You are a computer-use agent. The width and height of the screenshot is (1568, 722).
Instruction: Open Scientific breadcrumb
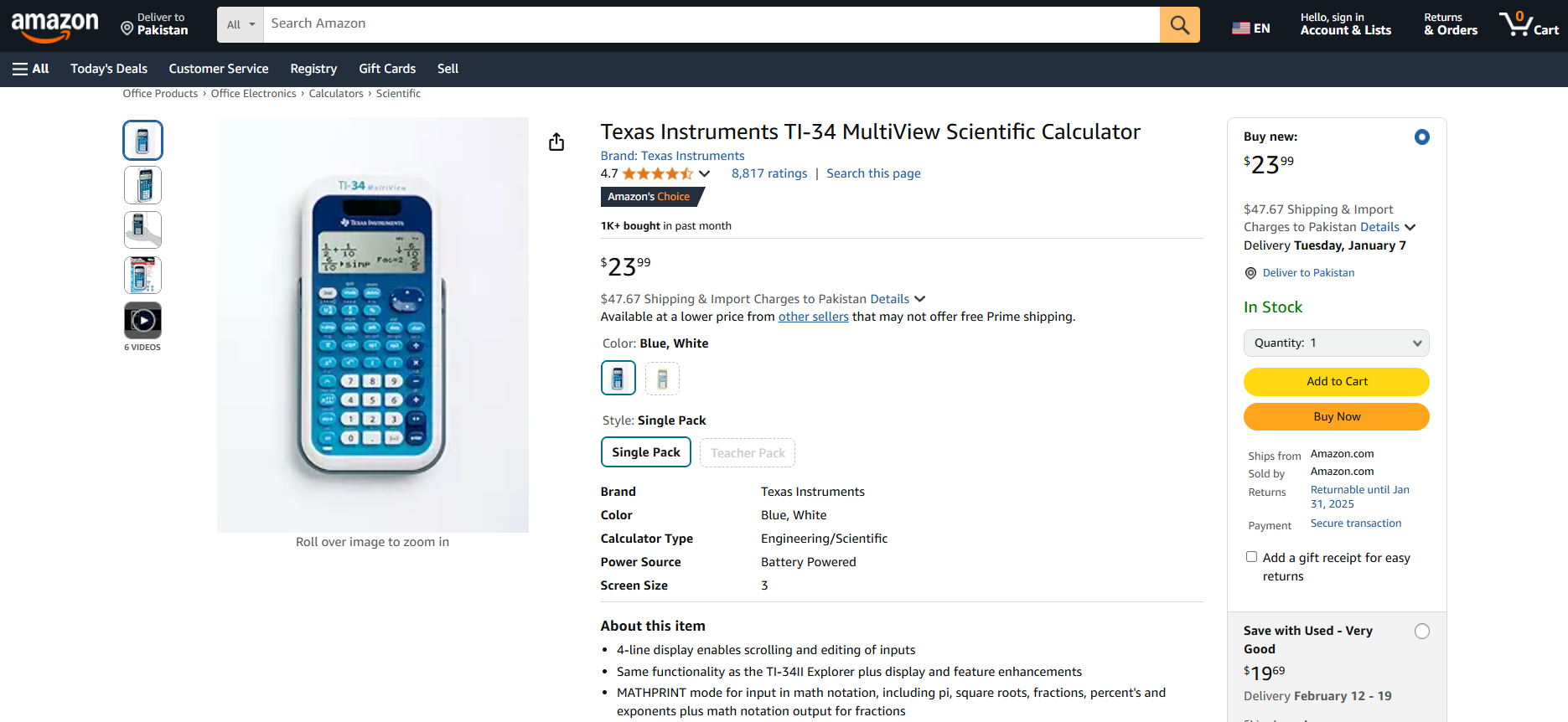pyautogui.click(x=398, y=94)
